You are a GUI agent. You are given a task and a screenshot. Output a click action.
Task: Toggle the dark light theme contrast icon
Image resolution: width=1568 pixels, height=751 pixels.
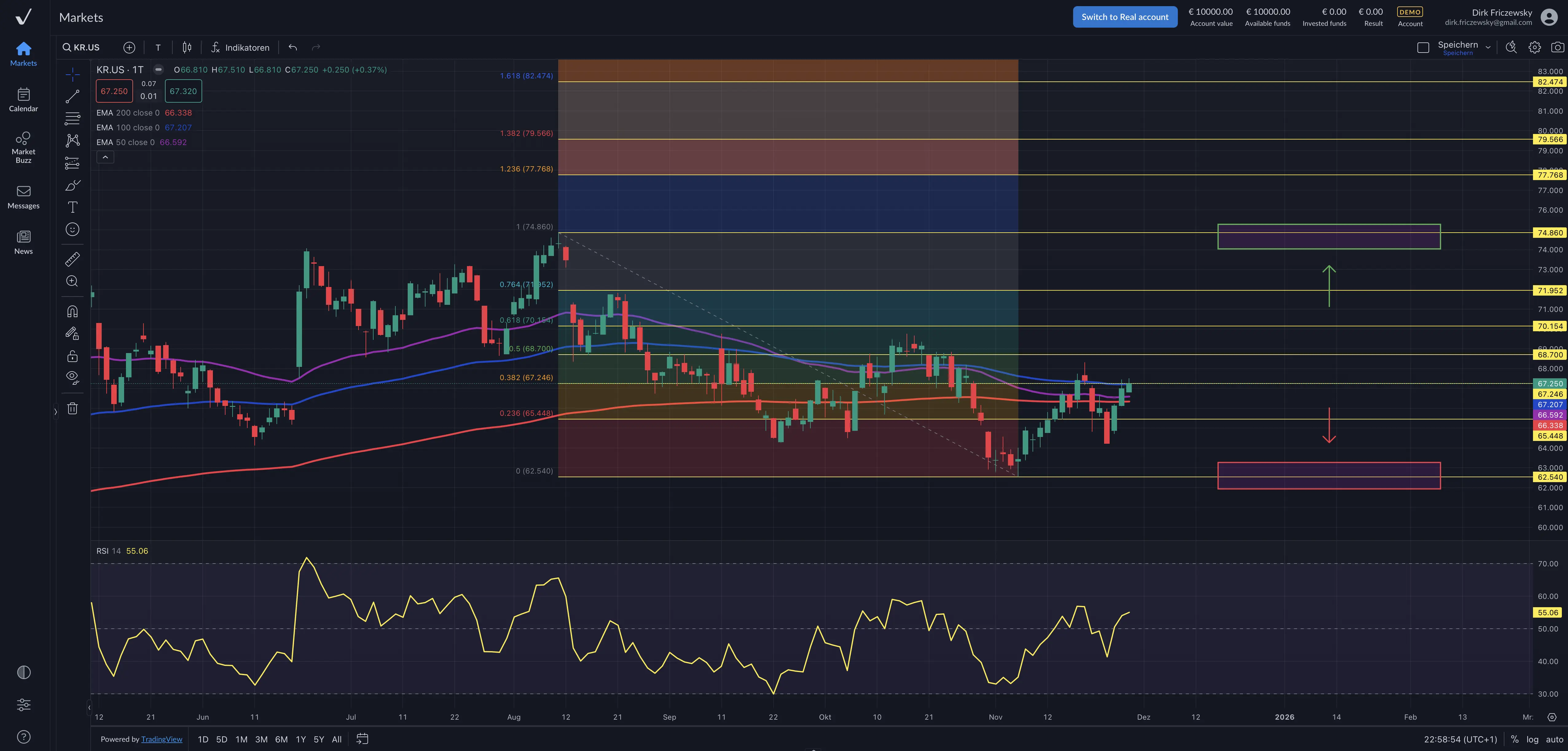tap(24, 672)
